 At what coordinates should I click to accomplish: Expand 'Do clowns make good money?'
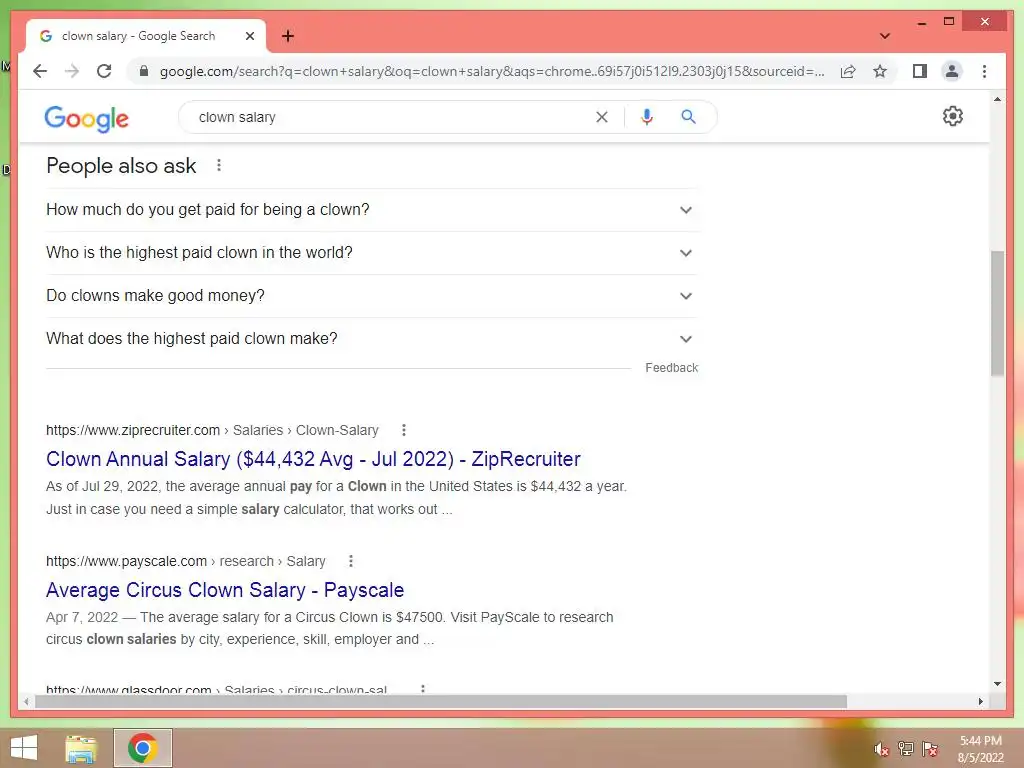[x=372, y=296]
